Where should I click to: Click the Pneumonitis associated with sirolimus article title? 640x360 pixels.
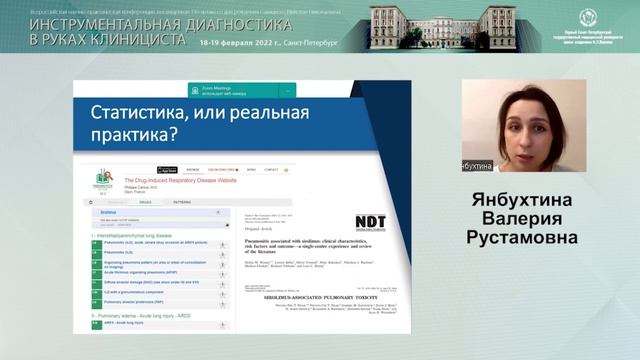click(308, 247)
